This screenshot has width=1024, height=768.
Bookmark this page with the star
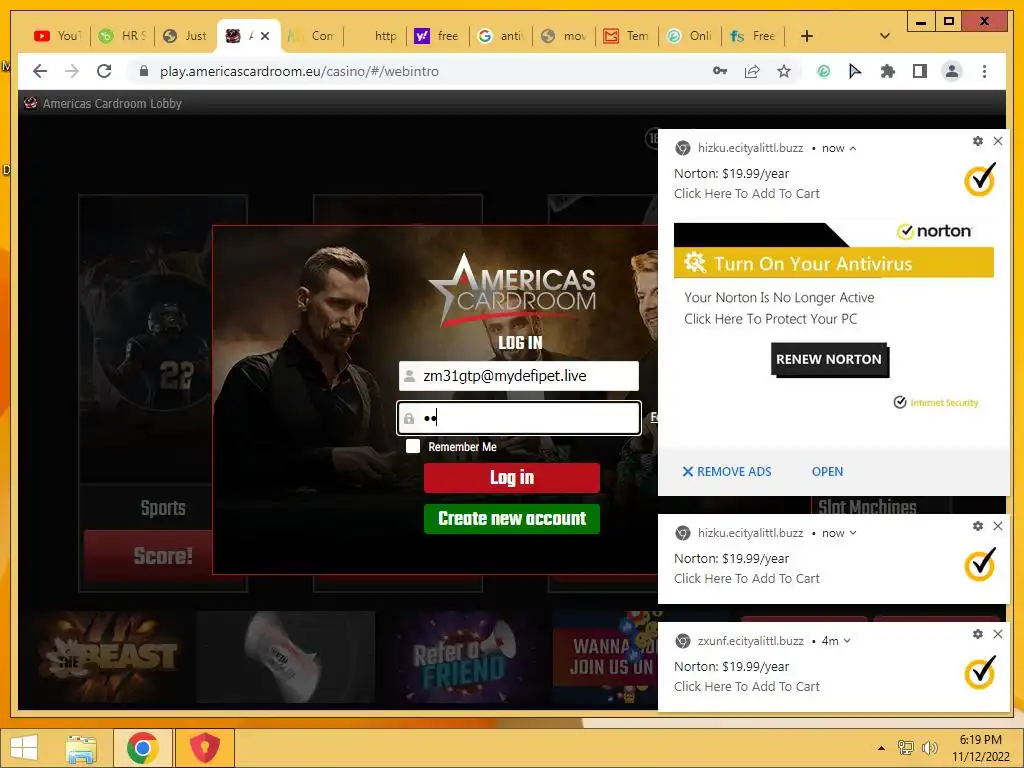coord(784,71)
